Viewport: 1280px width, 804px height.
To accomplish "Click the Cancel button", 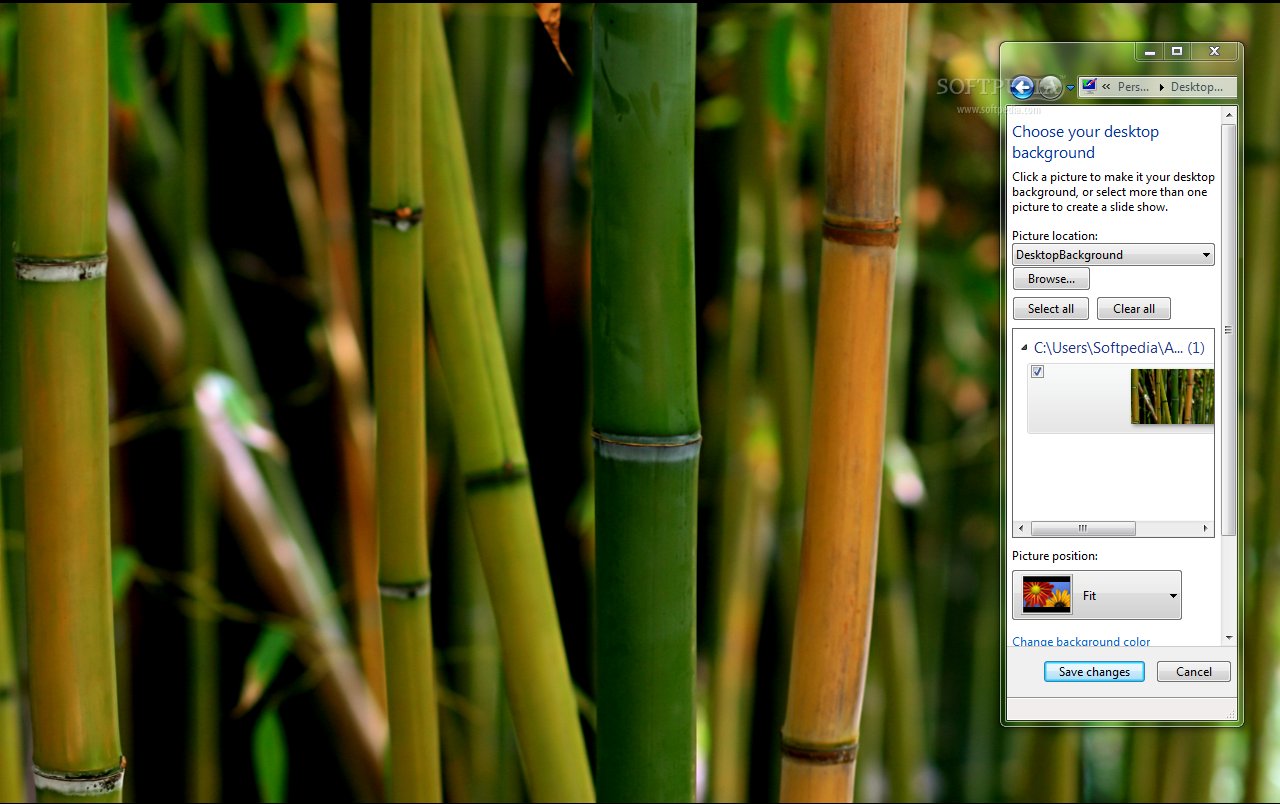I will point(1193,672).
